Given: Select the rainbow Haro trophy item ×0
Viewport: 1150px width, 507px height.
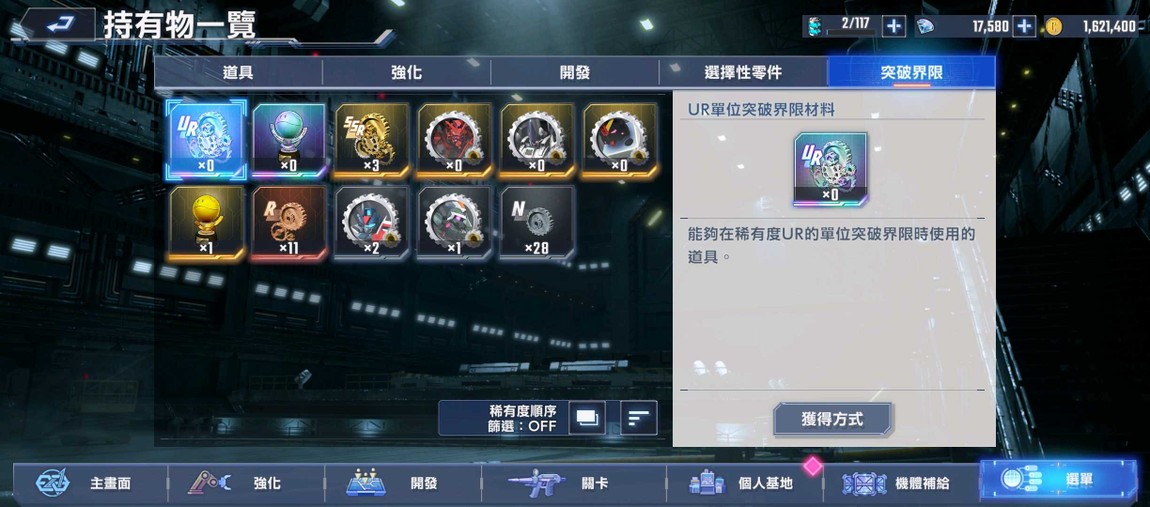Looking at the screenshot, I should pos(289,141).
